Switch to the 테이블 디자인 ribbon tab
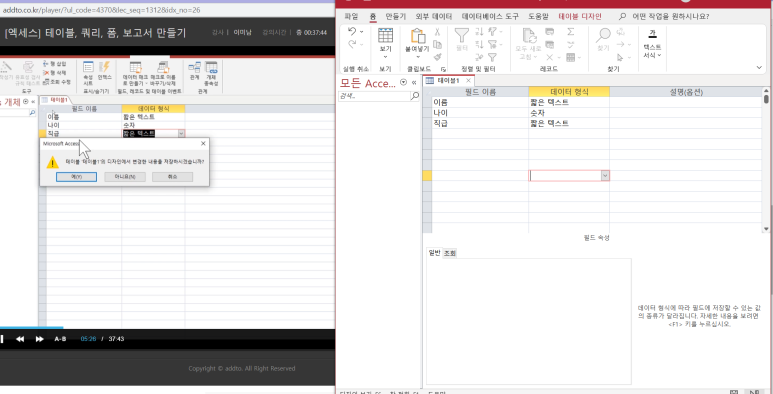Viewport: 773px width, 394px height. [580, 16]
